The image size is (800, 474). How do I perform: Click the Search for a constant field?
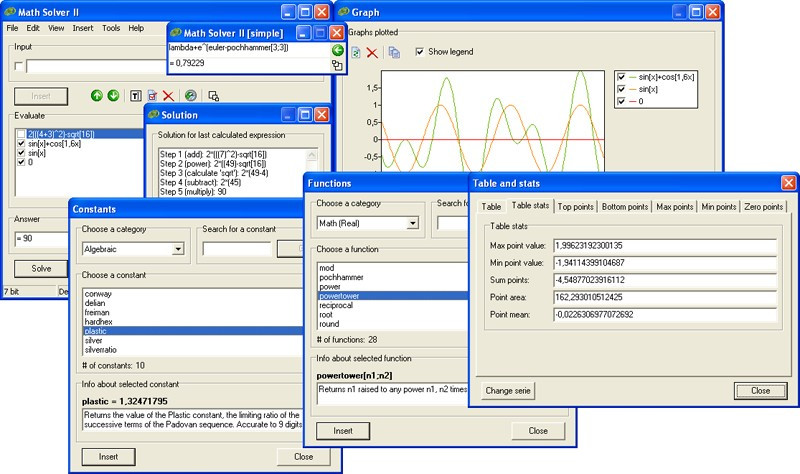click(x=237, y=249)
